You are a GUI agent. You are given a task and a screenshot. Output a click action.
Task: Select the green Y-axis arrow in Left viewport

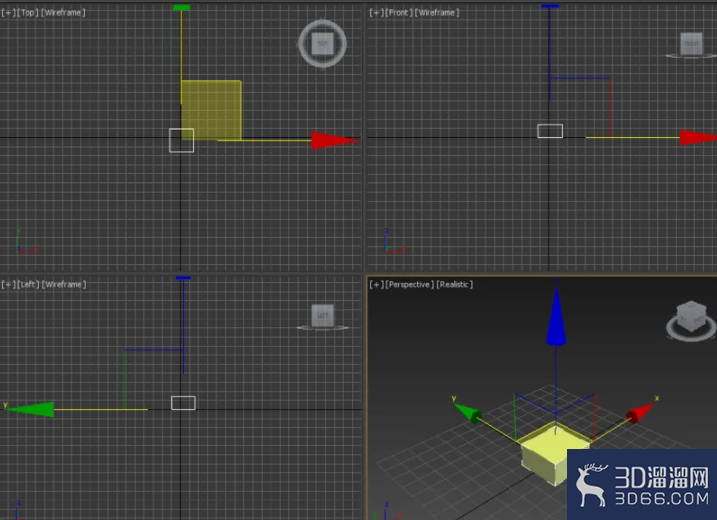tap(30, 409)
